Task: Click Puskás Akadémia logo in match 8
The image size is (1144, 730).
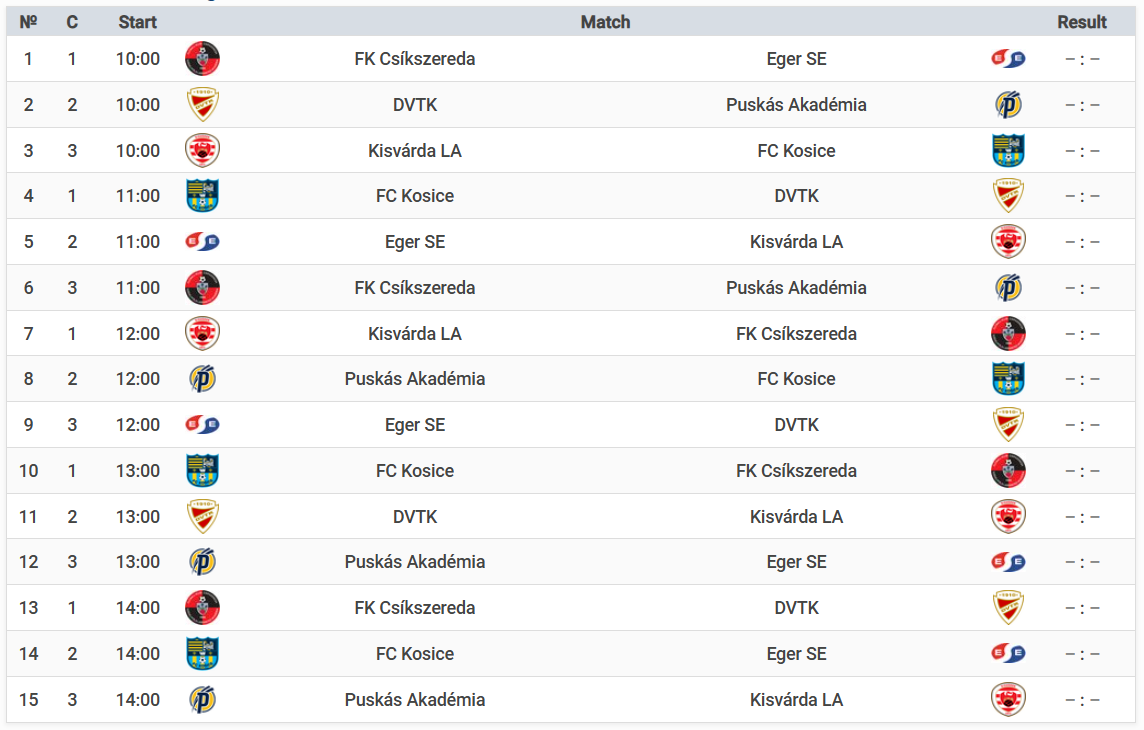Action: pos(203,378)
